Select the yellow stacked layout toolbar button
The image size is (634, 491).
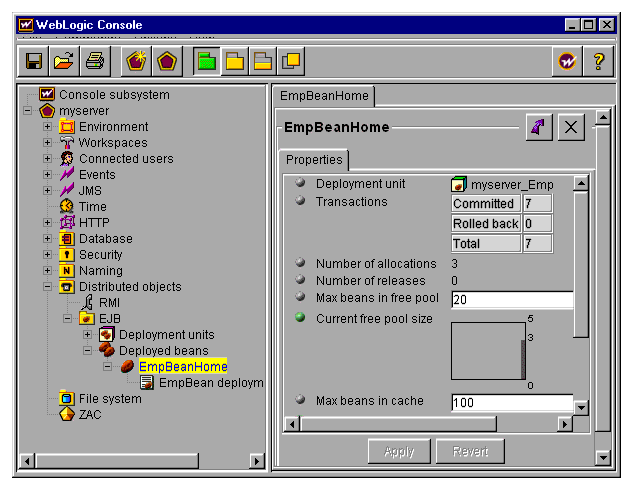263,61
